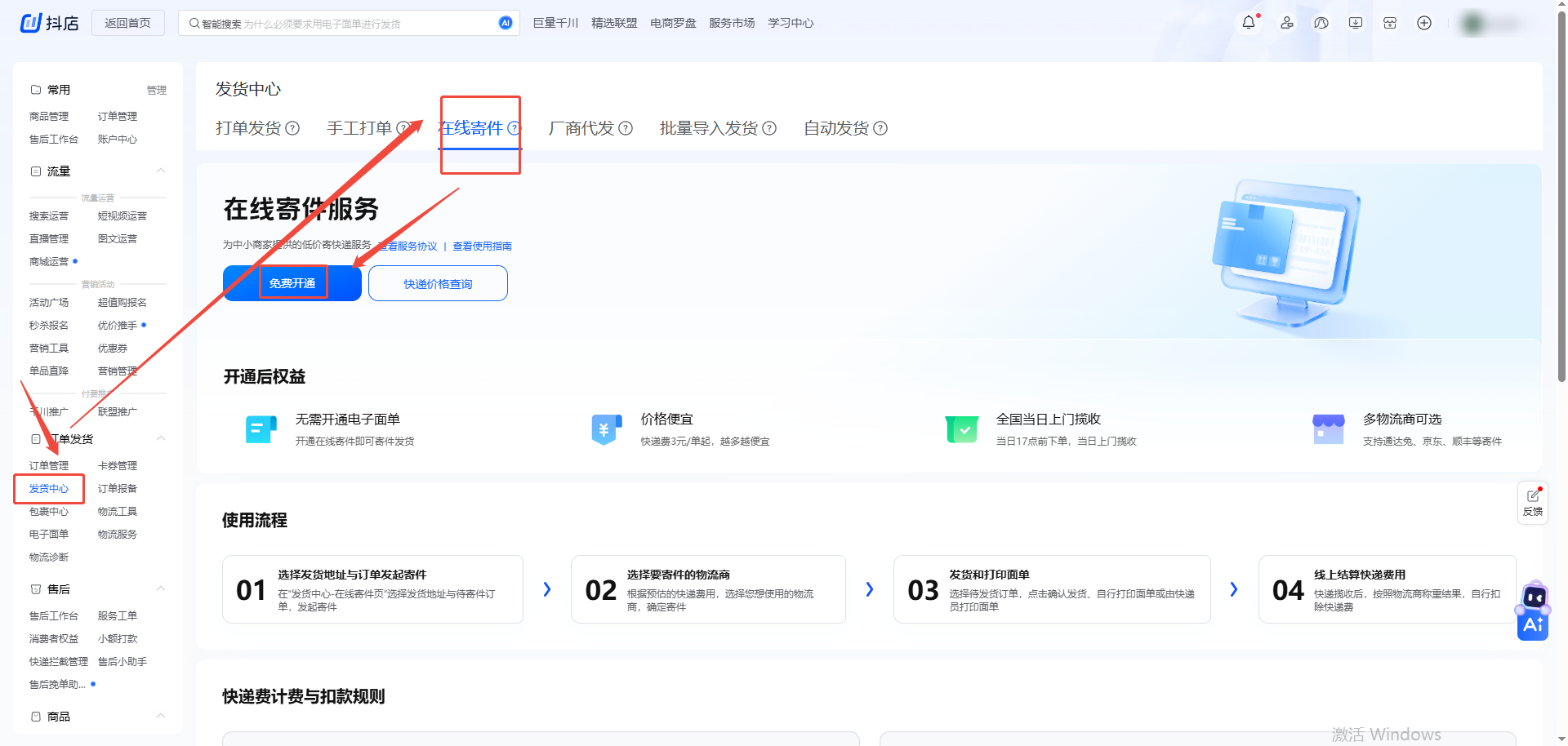The height and width of the screenshot is (746, 1568).
Task: Open the Feige chat bird icon
Action: click(1321, 23)
